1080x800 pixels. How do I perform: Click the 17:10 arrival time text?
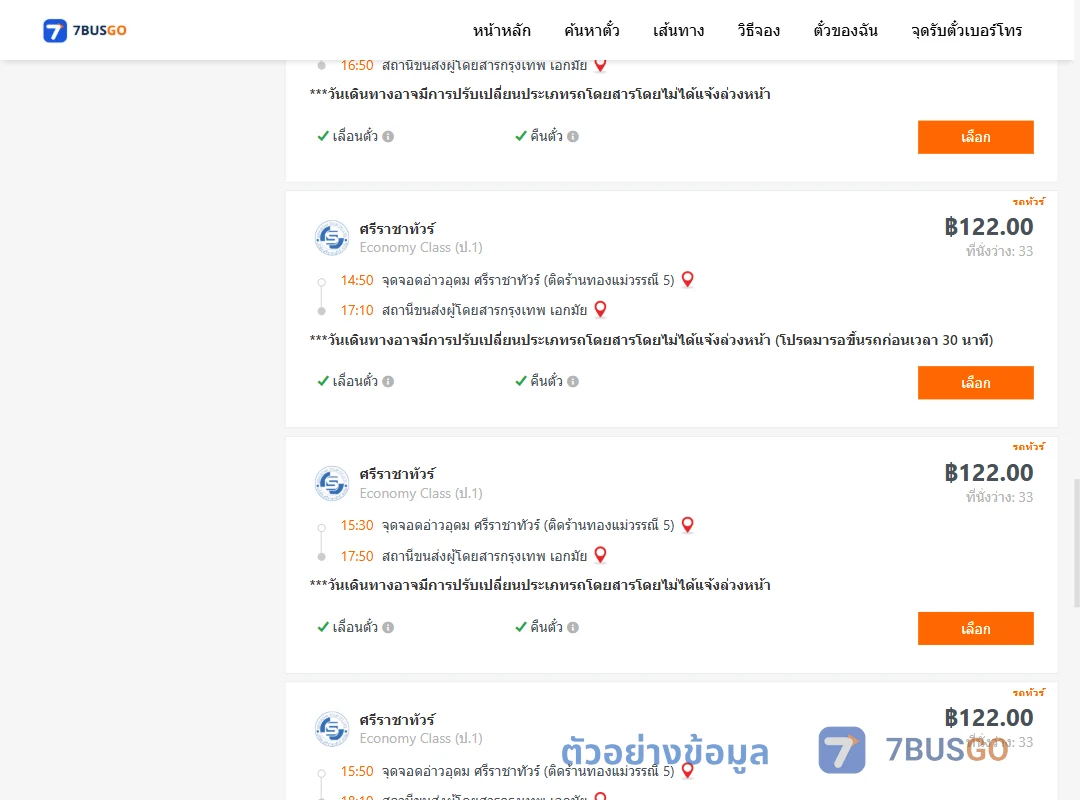[x=357, y=311]
